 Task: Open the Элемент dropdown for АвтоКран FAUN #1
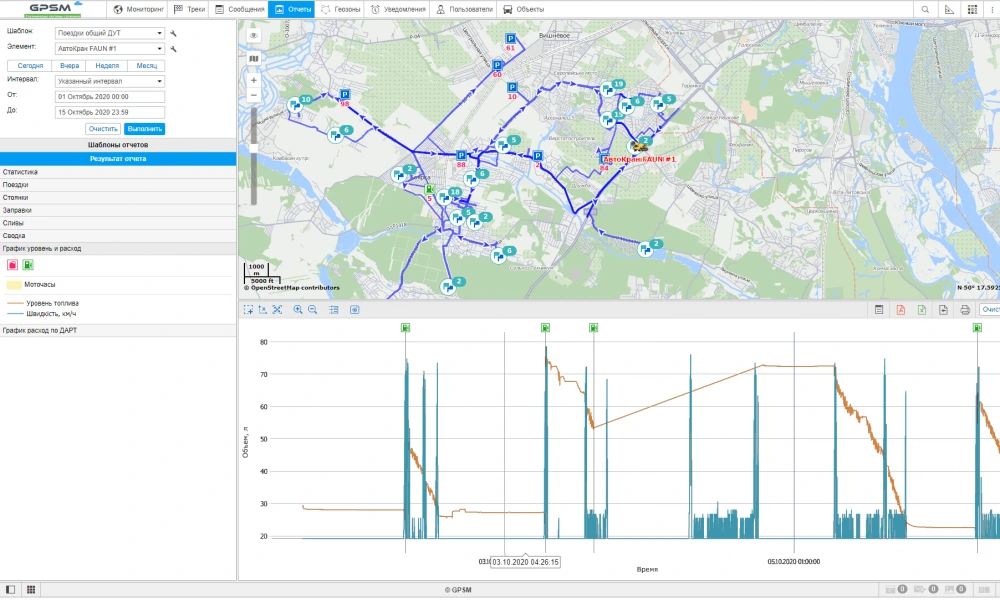tap(110, 48)
